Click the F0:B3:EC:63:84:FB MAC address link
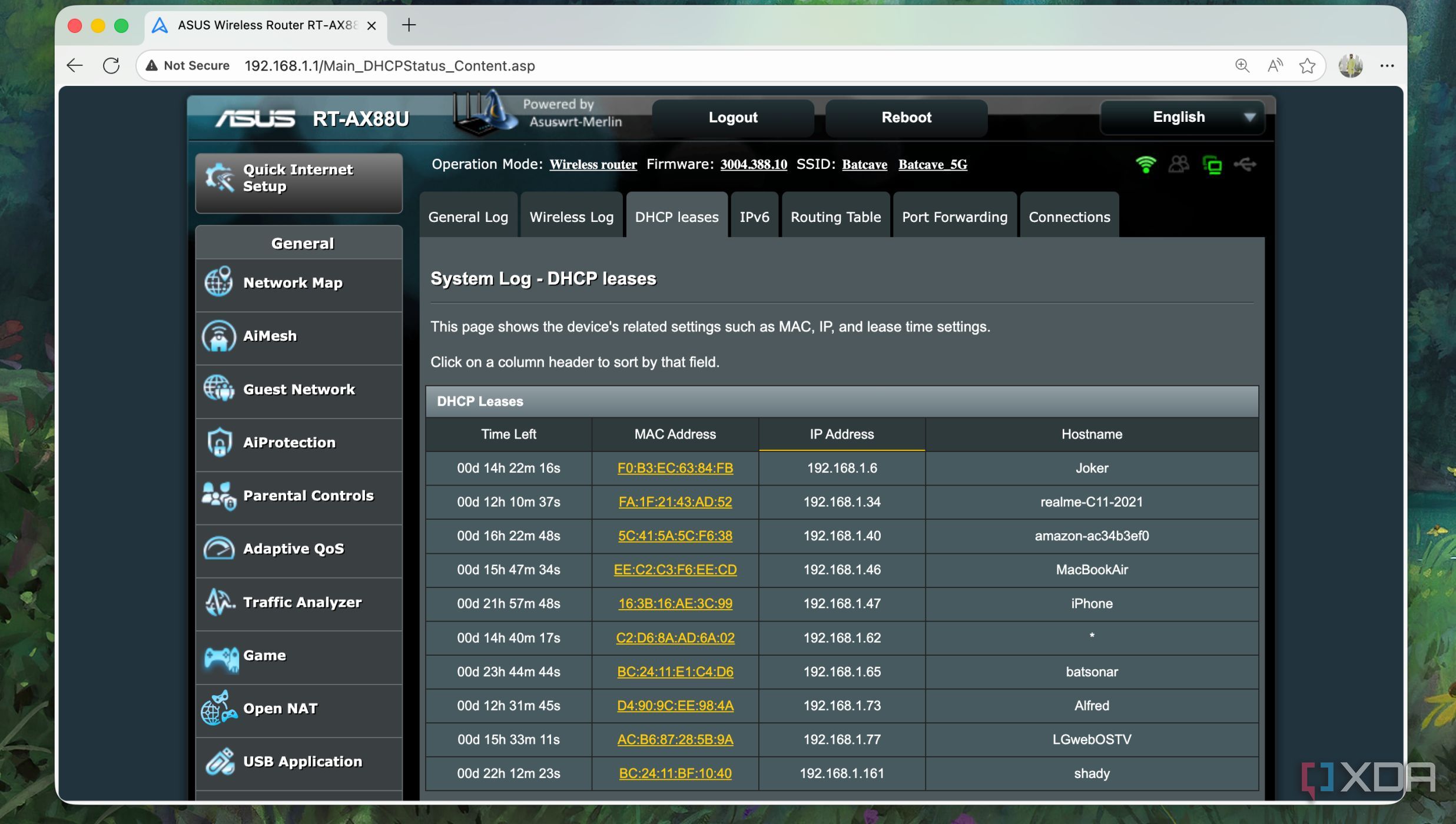1456x824 pixels. (675, 468)
